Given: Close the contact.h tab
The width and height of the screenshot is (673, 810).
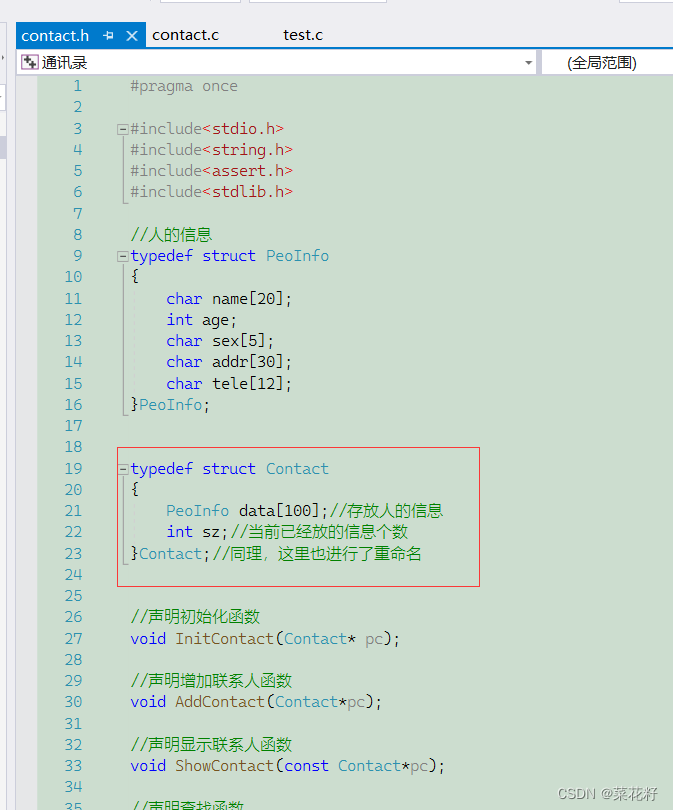Looking at the screenshot, I should coord(132,36).
